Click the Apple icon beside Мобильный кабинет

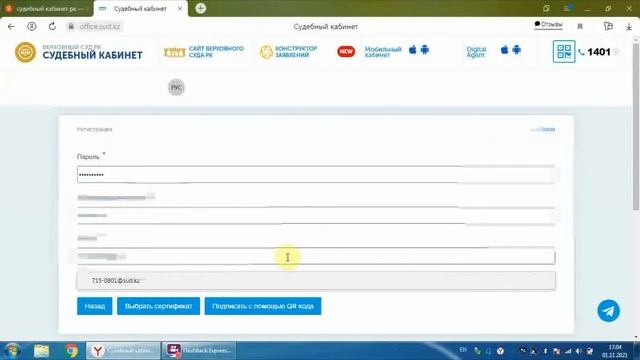pos(413,50)
